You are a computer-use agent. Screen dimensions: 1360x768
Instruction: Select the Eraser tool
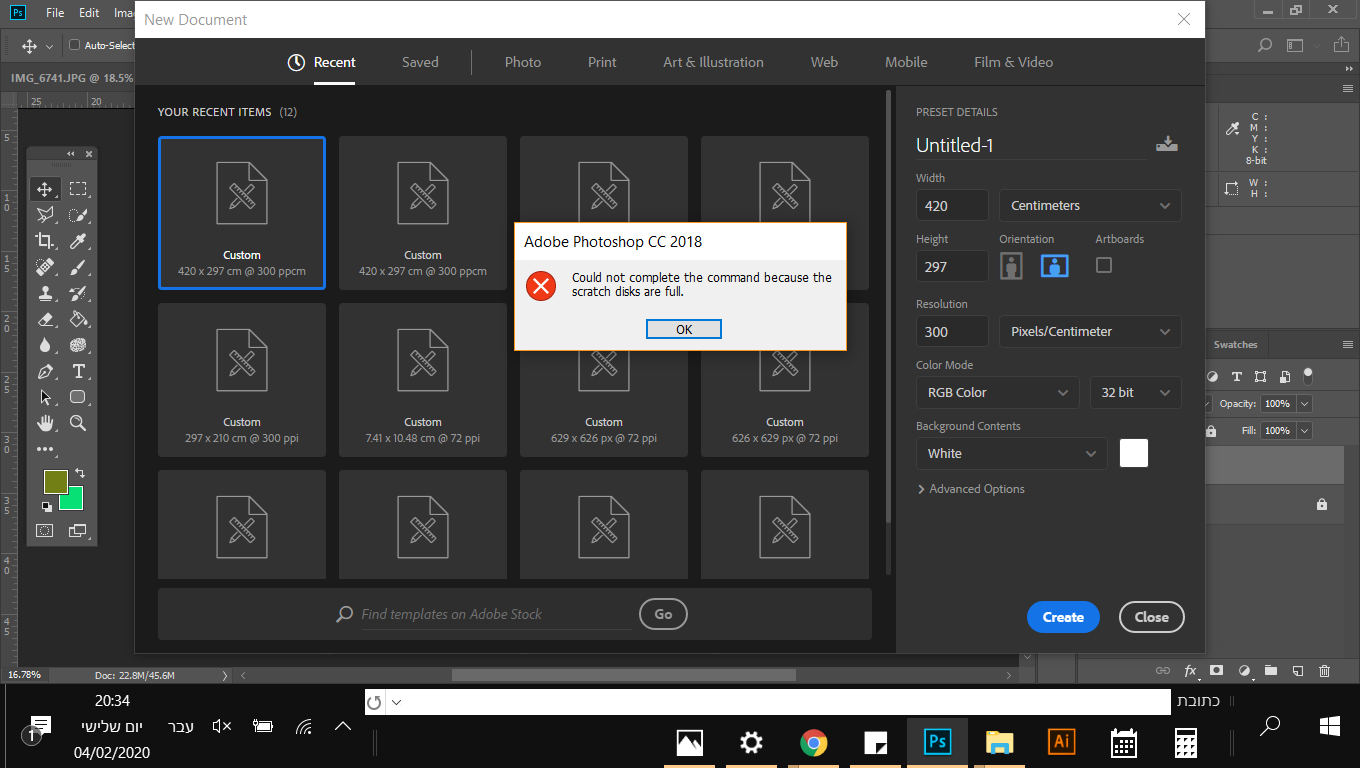click(44, 319)
